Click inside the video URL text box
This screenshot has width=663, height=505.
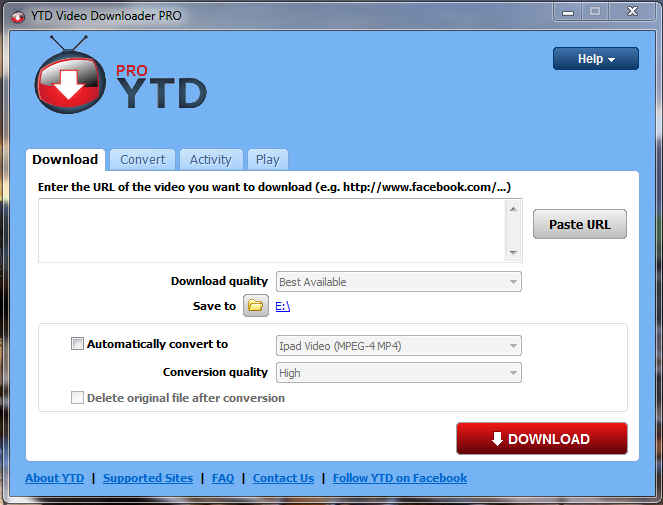pyautogui.click(x=270, y=230)
